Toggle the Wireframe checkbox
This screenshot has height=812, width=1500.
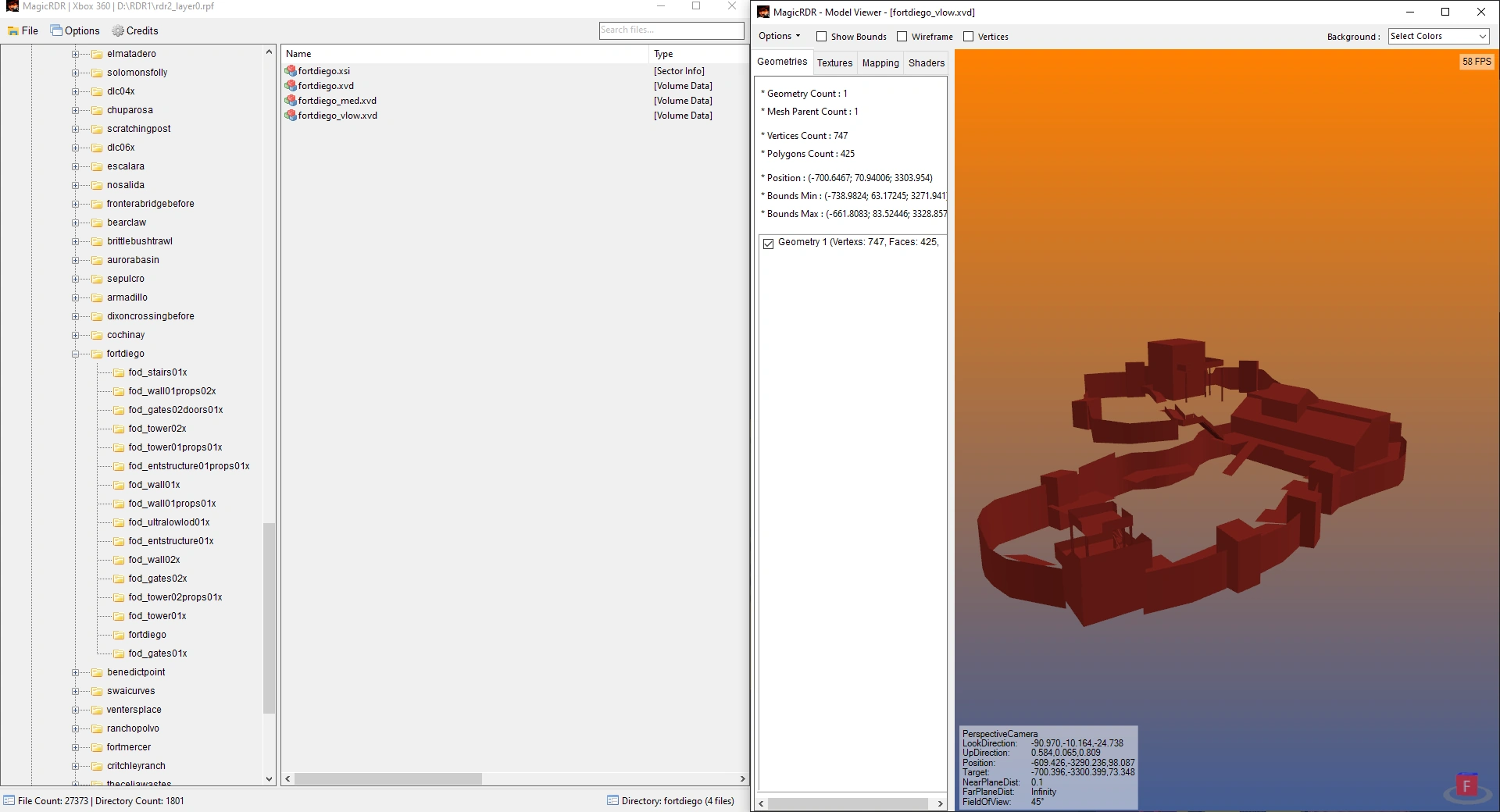[902, 37]
